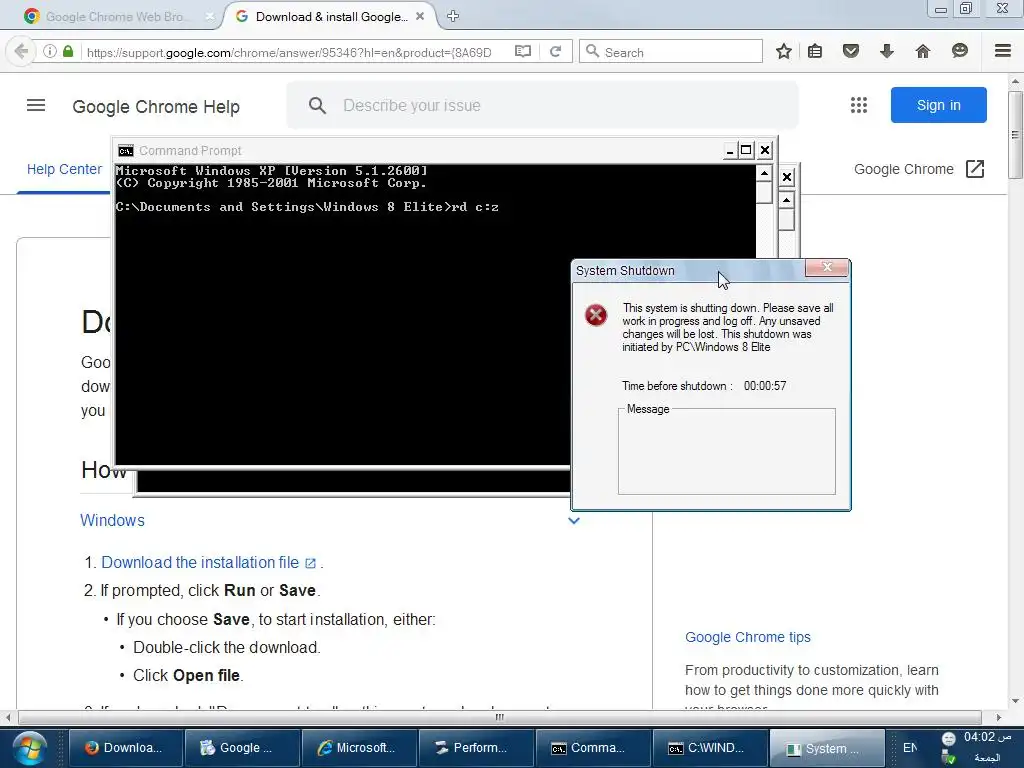This screenshot has width=1024, height=768.
Task: Click the taskbar clock showing 04:02
Action: point(987,738)
